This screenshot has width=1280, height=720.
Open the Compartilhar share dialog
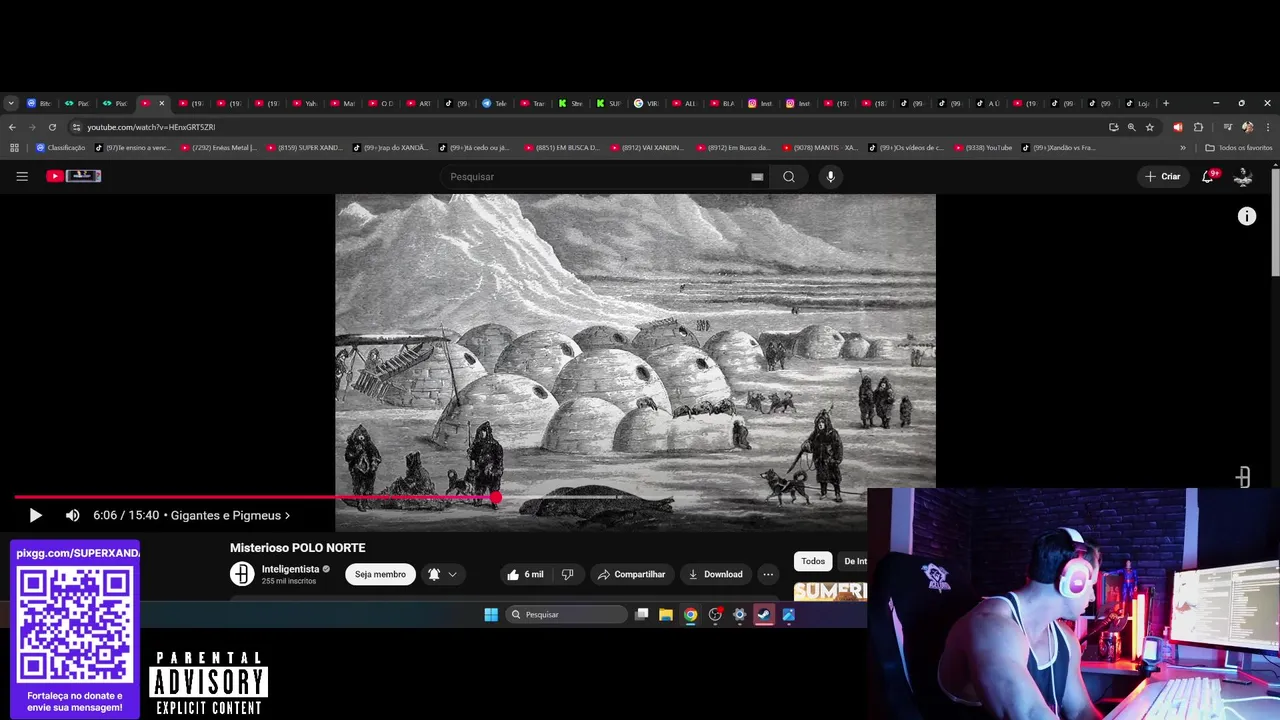point(630,574)
